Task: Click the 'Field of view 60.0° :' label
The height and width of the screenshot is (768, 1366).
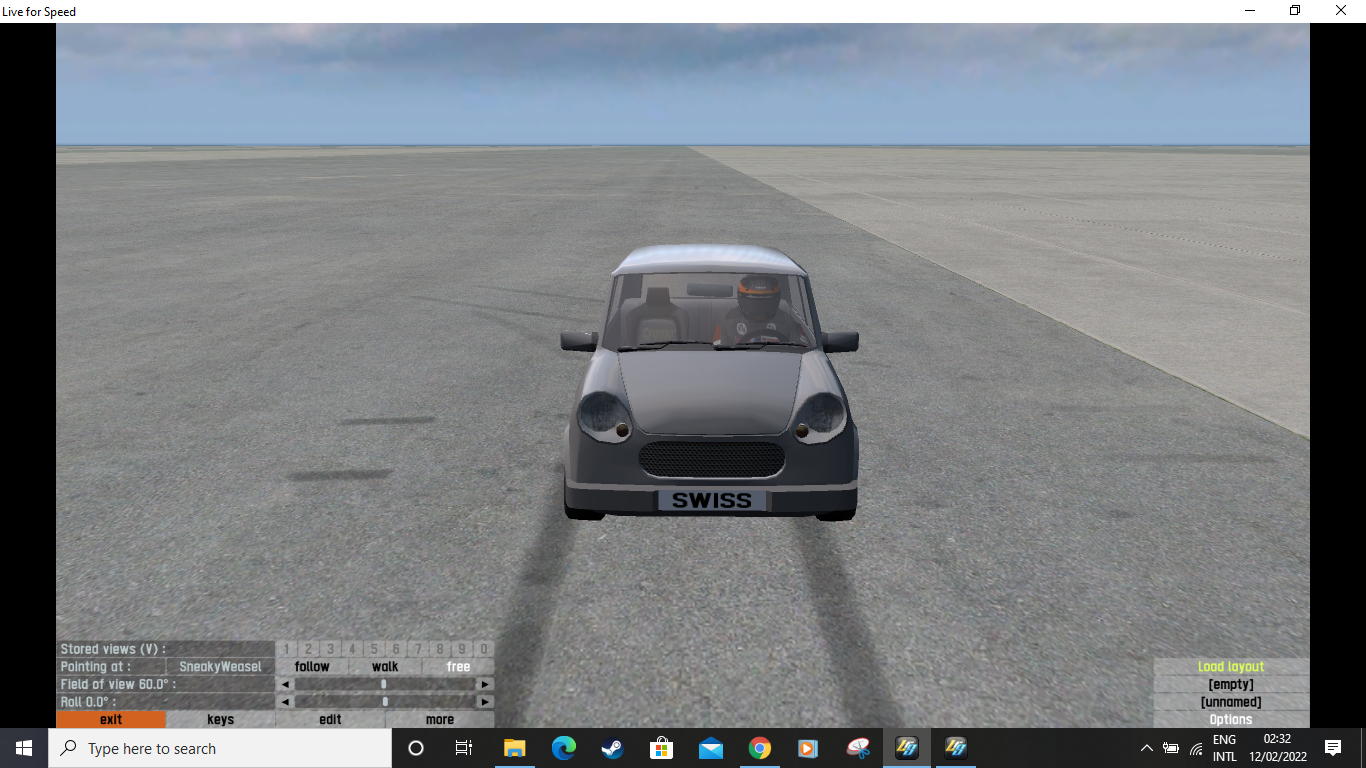Action: click(118, 685)
